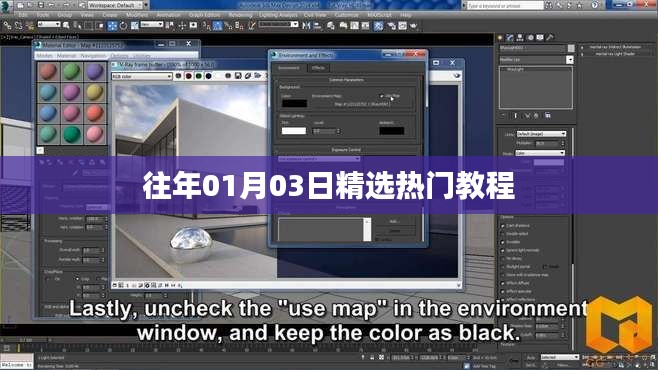This screenshot has width=658, height=370.
Task: Open the Render Setup toolbar icon
Action: point(378,26)
